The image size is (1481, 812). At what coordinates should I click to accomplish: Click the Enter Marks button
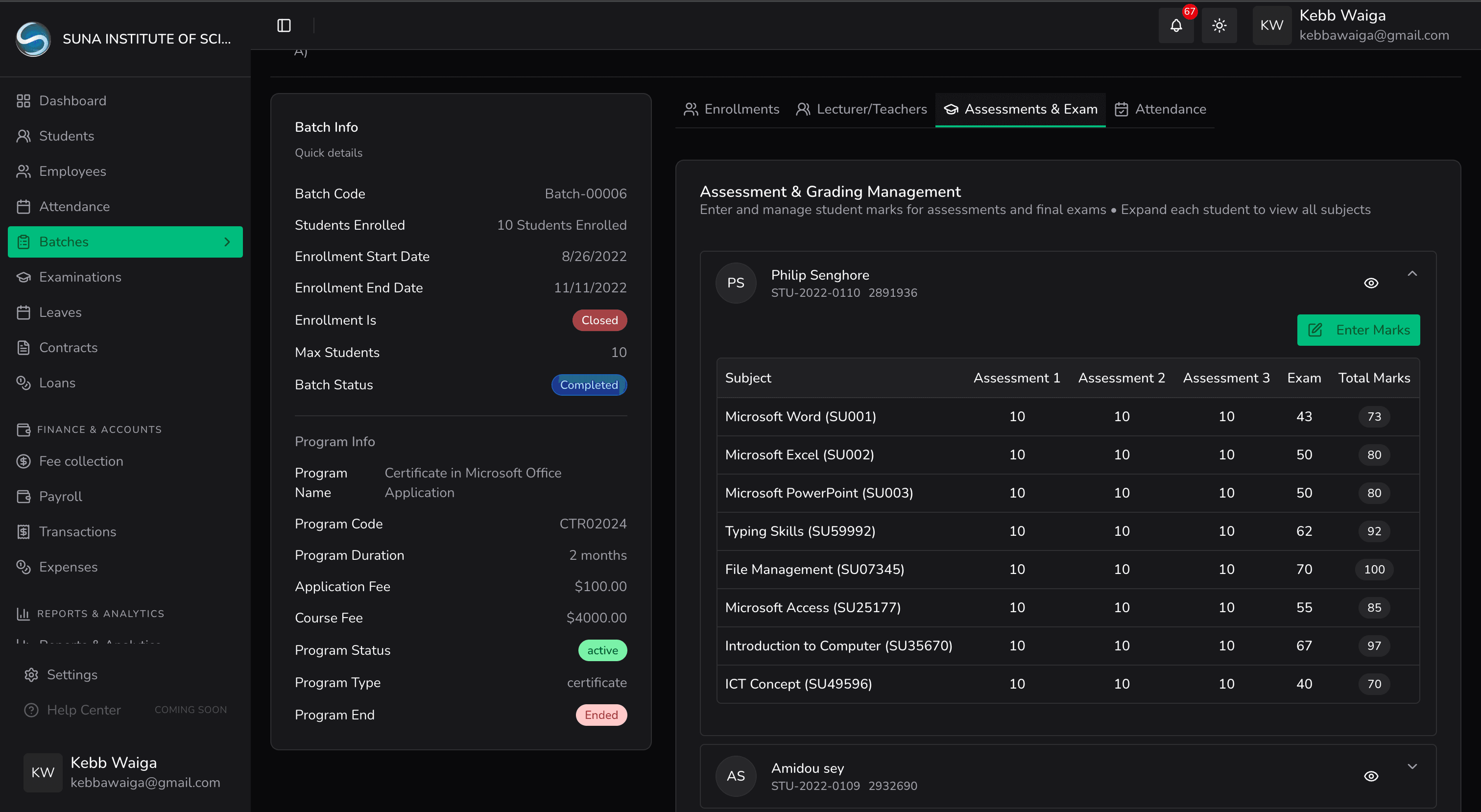coord(1358,330)
